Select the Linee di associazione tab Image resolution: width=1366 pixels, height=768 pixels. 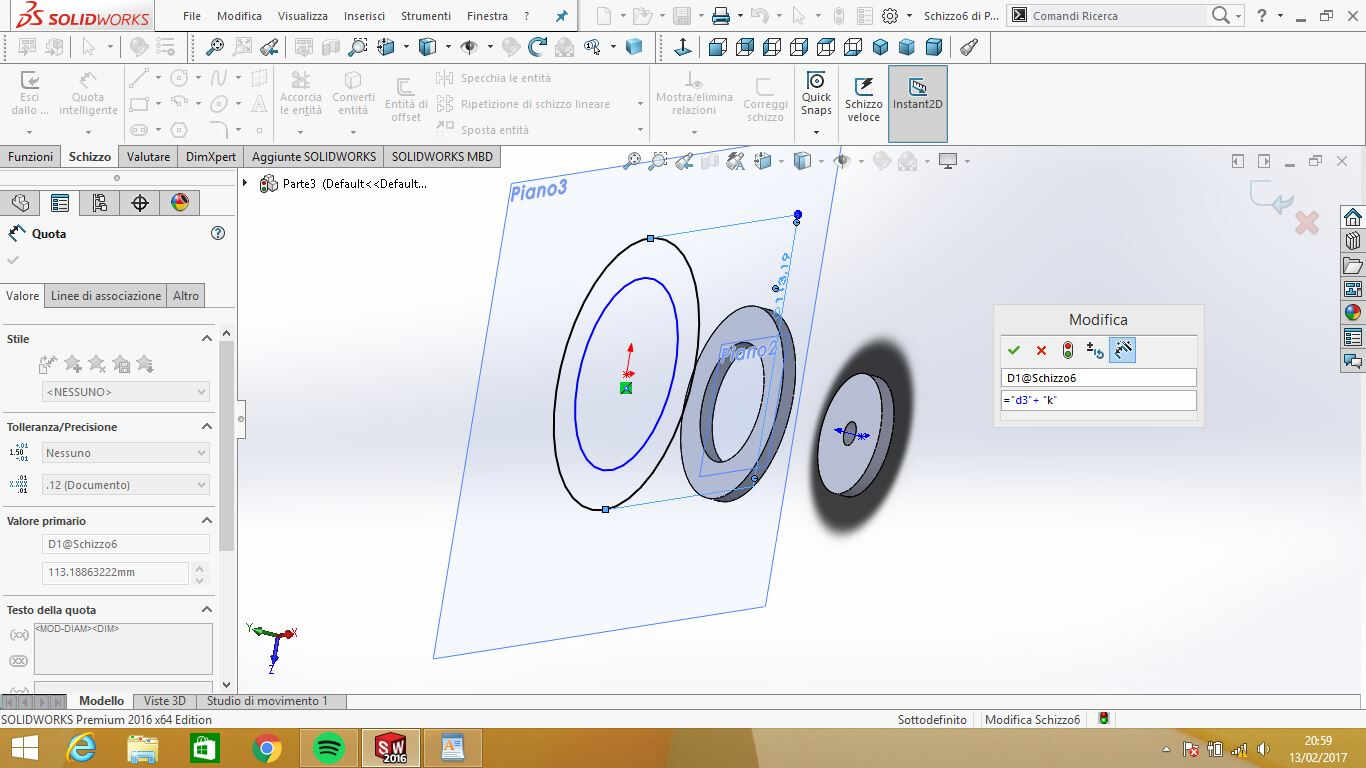coord(106,295)
